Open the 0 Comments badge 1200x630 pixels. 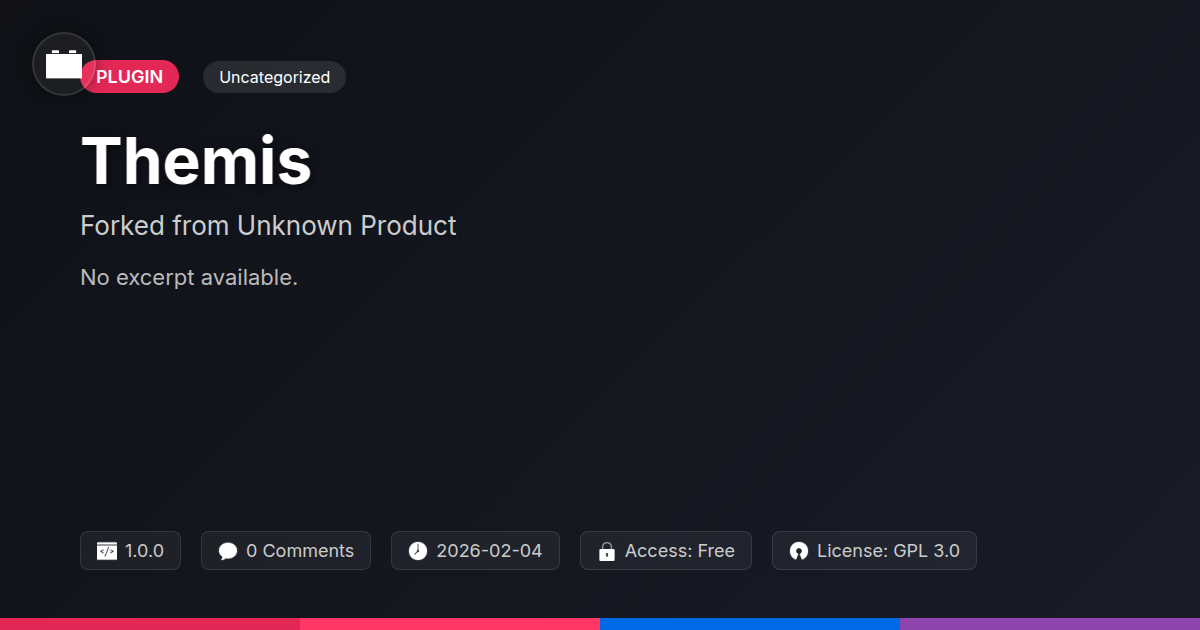point(286,551)
